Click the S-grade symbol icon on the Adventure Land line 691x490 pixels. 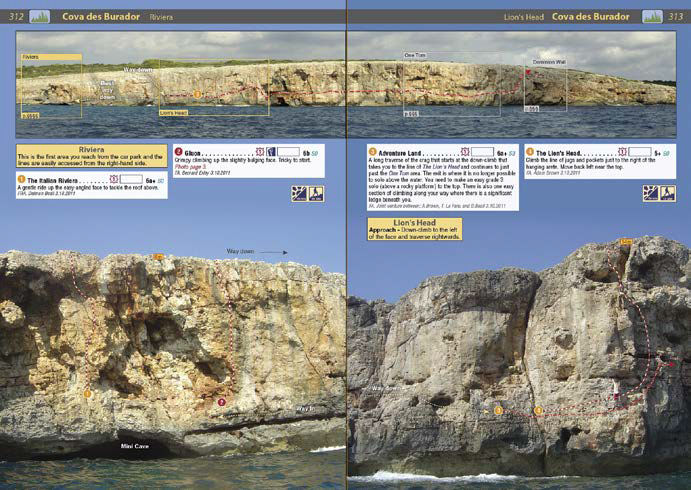pos(464,152)
